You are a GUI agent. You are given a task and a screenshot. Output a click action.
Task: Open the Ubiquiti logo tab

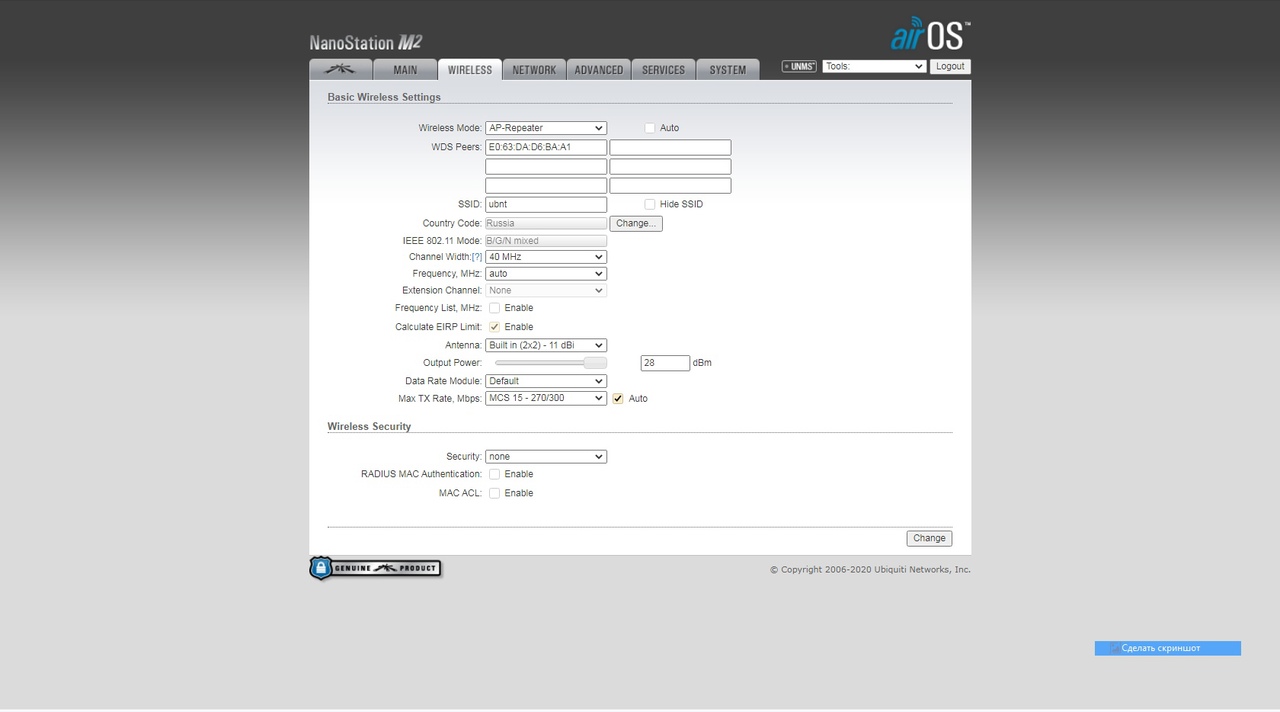point(341,69)
